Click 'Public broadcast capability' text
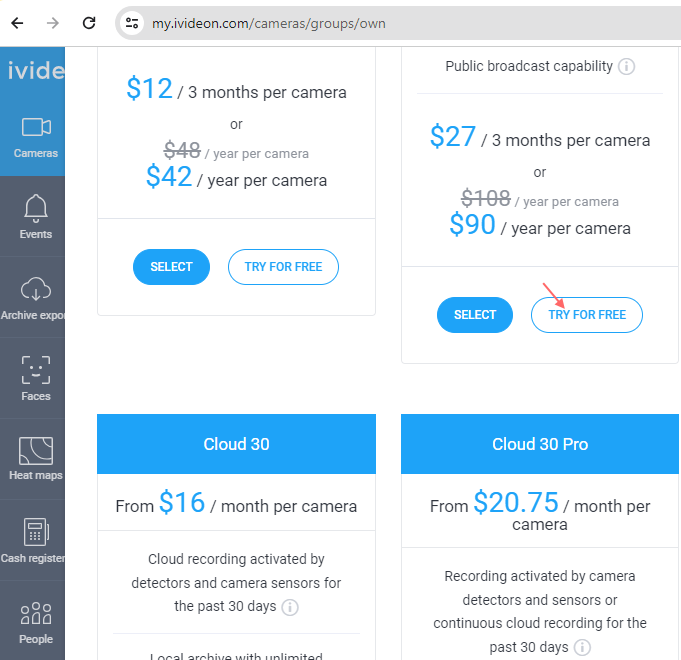The image size is (681, 660). [x=529, y=66]
